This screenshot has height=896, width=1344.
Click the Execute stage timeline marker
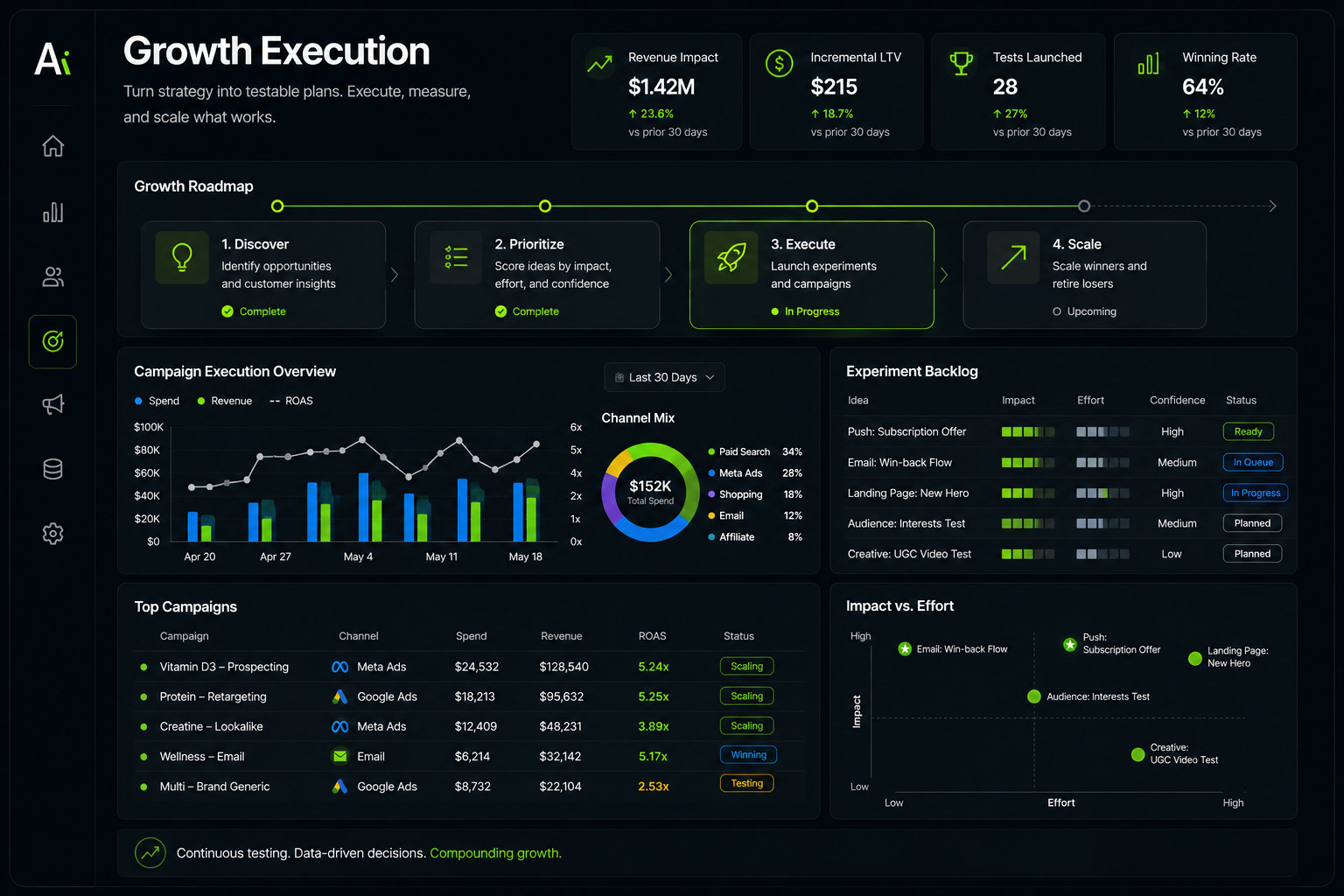pyautogui.click(x=812, y=206)
